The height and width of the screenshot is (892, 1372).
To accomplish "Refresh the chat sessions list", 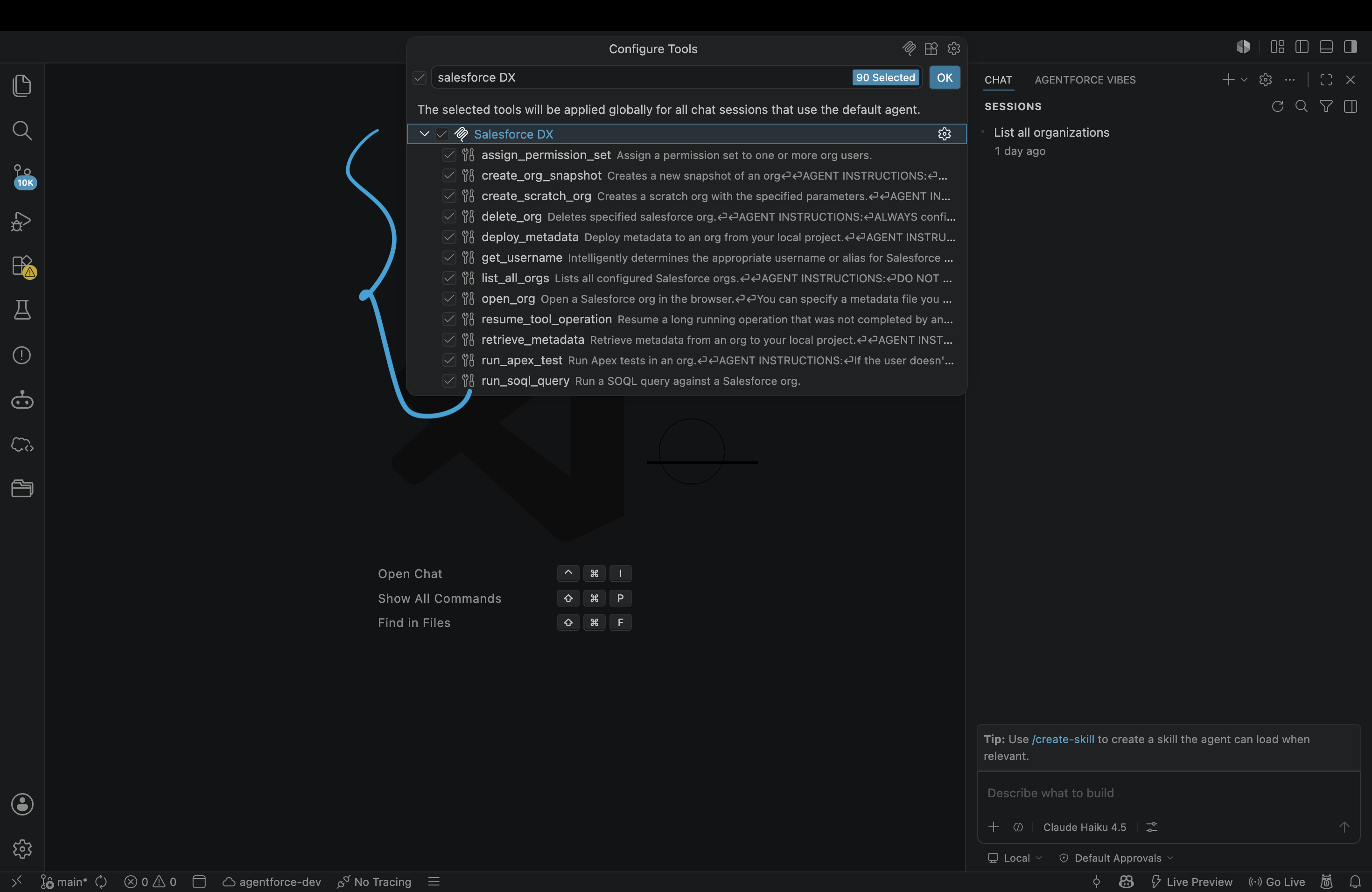I will pos(1277,106).
